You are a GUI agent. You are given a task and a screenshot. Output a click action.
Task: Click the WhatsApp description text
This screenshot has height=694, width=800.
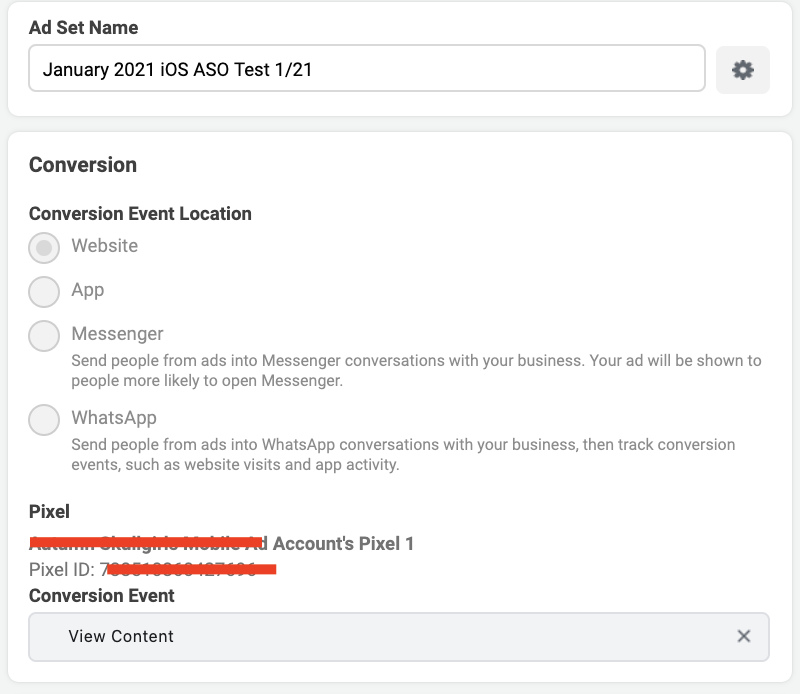point(403,455)
